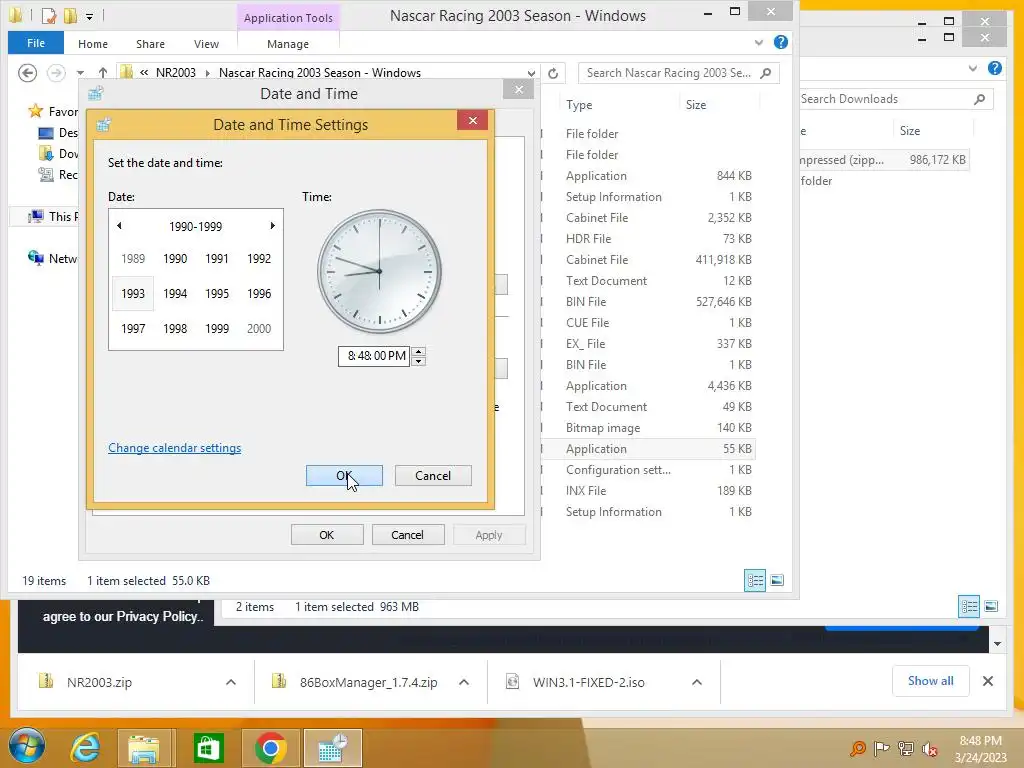Switch to the View ribbon tab
This screenshot has width=1024, height=768.
pos(206,44)
